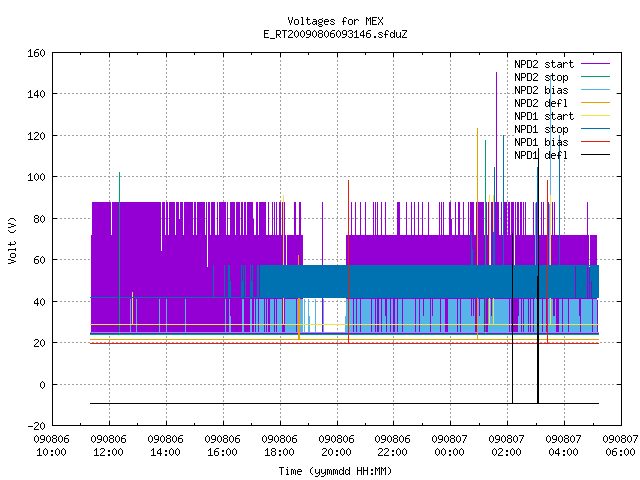Click the purple spike reaching 150 volts

pos(496,135)
